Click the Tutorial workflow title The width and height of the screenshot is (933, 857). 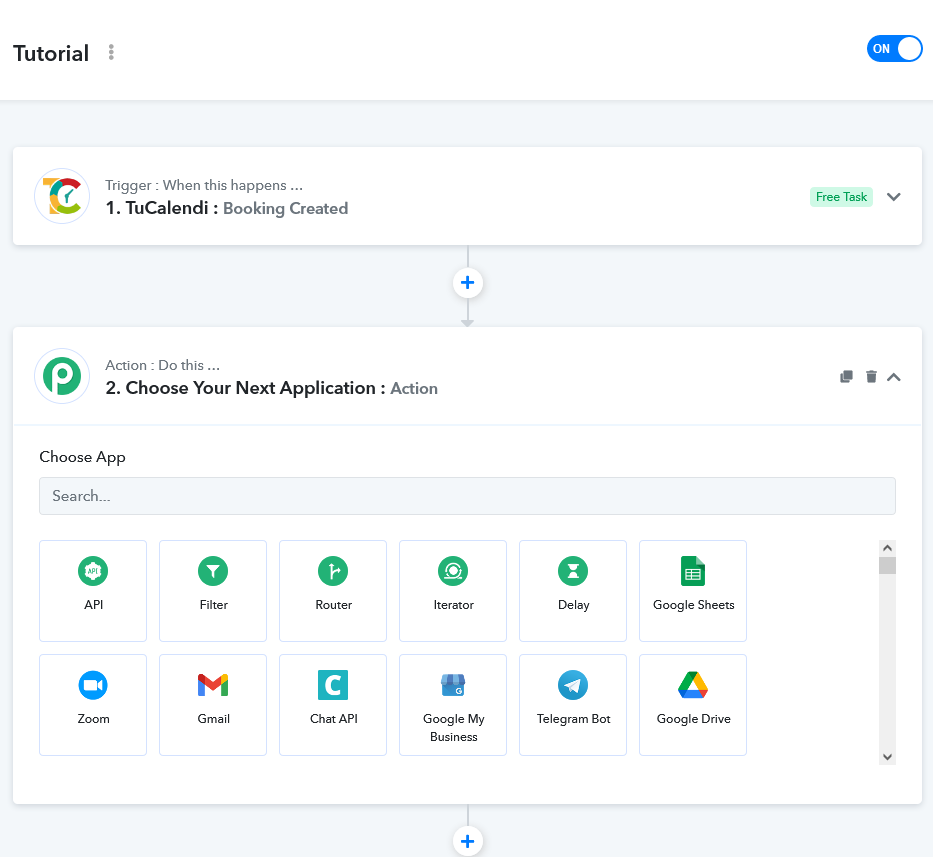(x=51, y=53)
